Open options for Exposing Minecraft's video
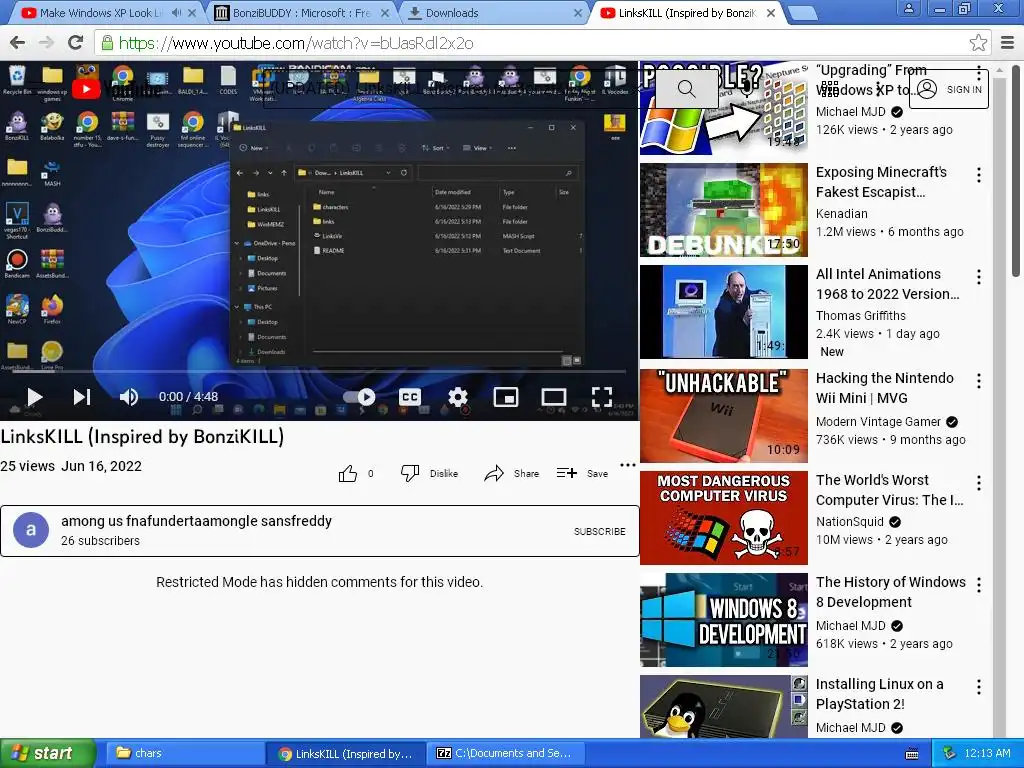The width and height of the screenshot is (1024, 768). (978, 175)
